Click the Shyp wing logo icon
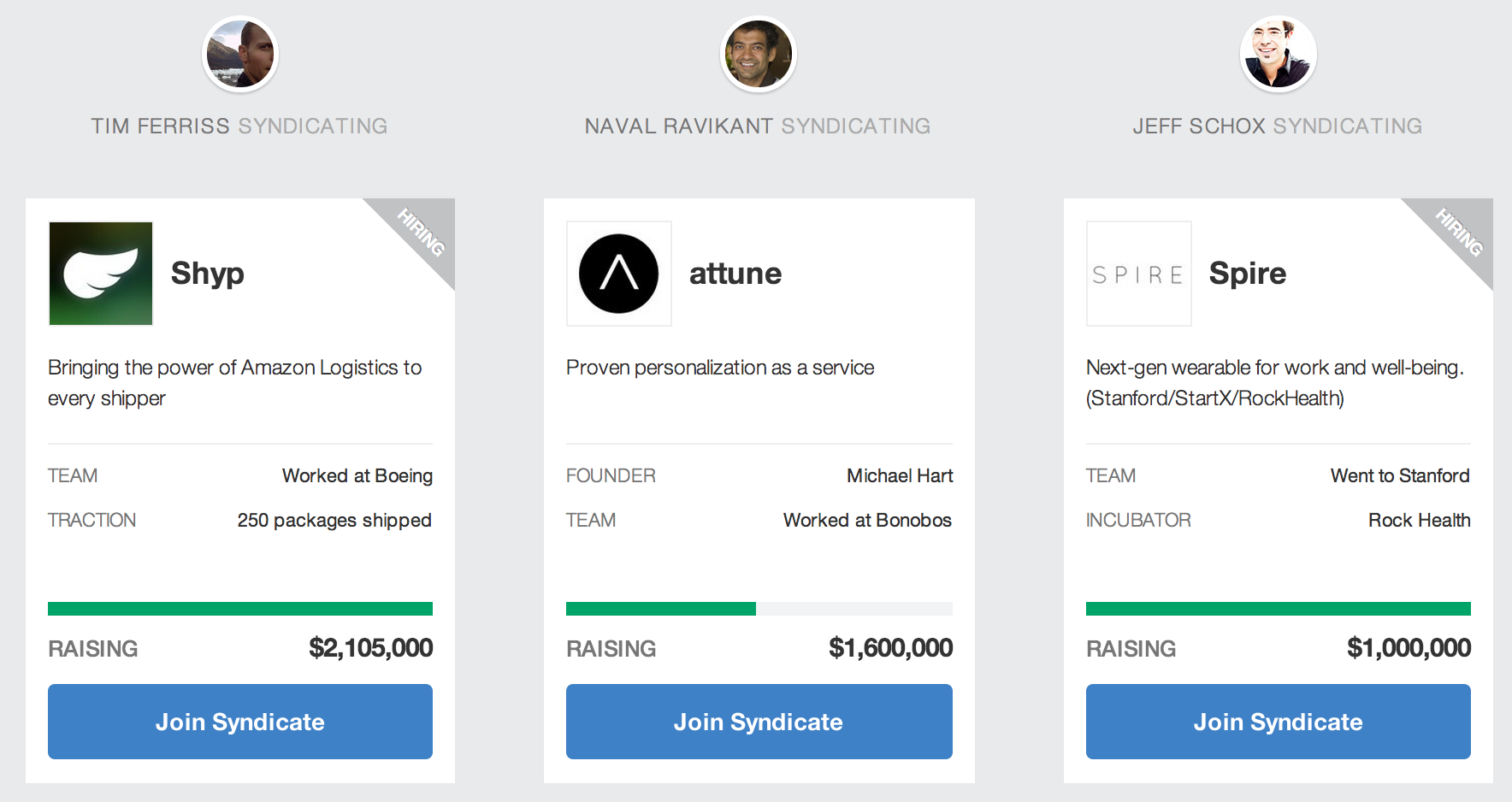The height and width of the screenshot is (802, 1512). coord(101,274)
